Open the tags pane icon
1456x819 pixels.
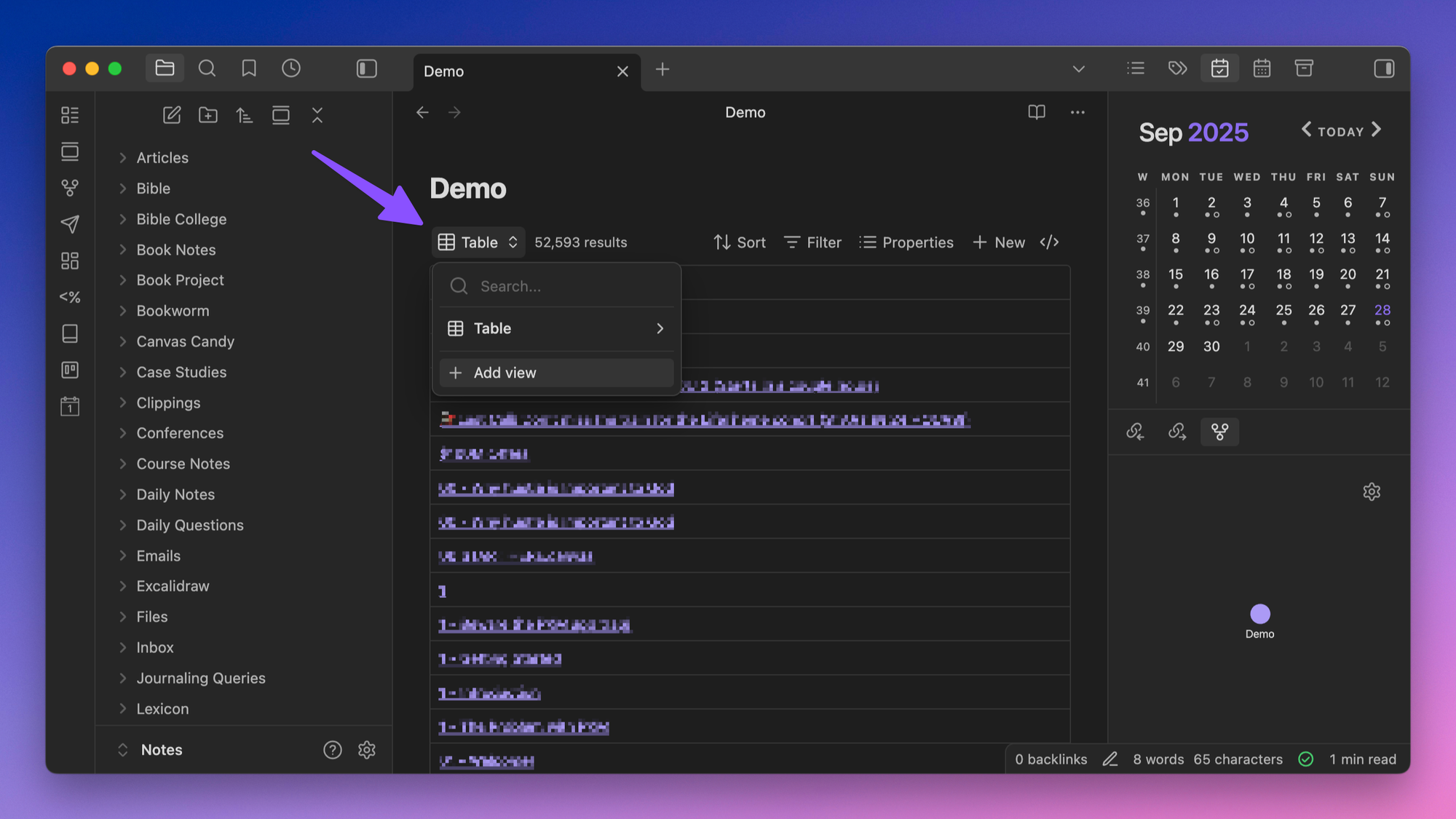[x=1178, y=68]
